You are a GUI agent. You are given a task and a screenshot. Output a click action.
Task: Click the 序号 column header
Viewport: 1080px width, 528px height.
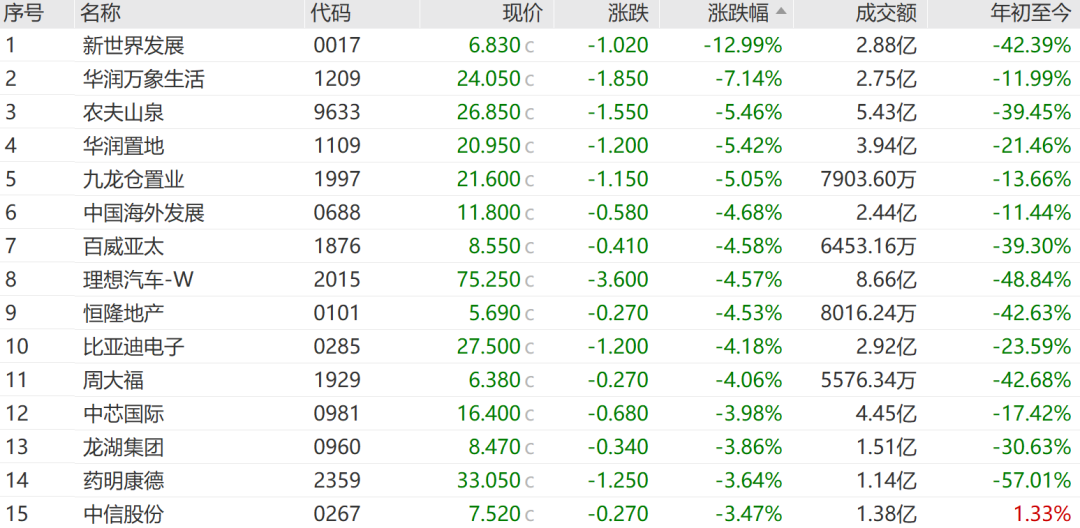tap(24, 12)
